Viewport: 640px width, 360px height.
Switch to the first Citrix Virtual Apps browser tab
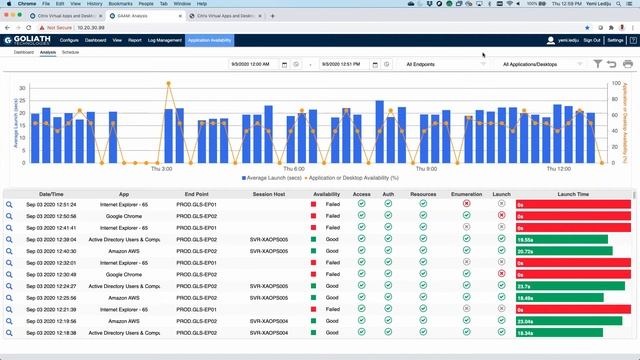65,16
